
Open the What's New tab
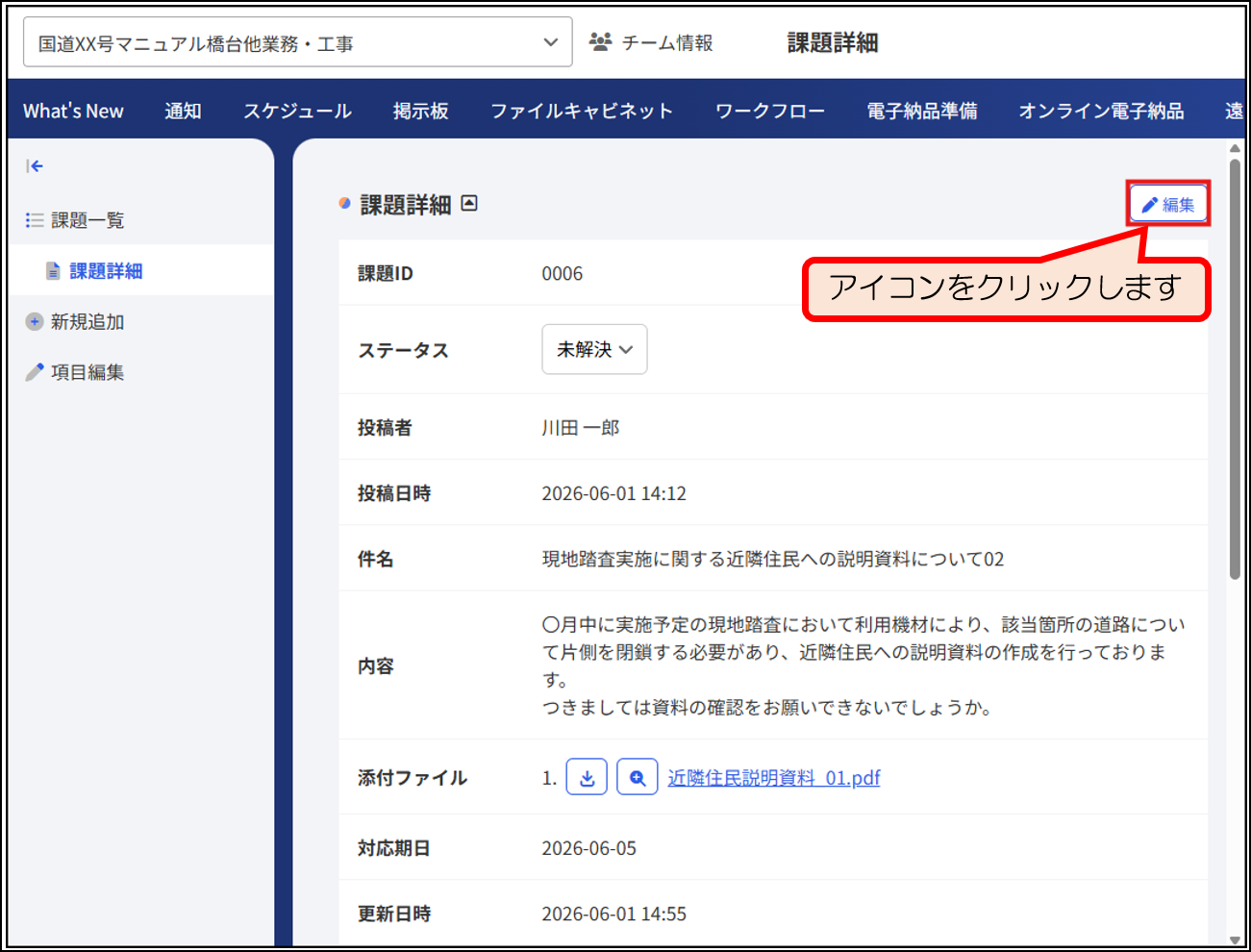[x=73, y=111]
